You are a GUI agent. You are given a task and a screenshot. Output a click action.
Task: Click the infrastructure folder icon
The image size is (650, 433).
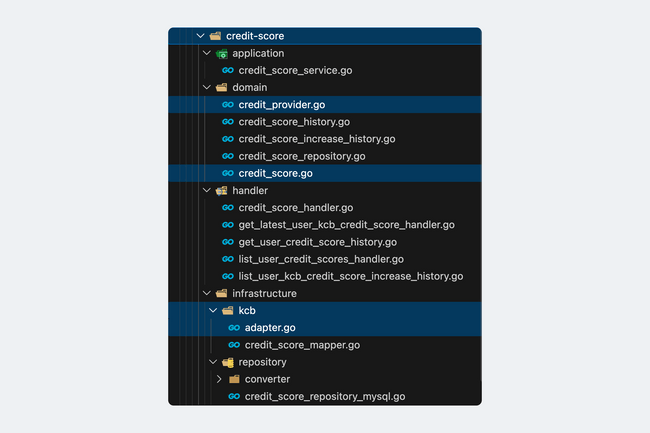[222, 293]
